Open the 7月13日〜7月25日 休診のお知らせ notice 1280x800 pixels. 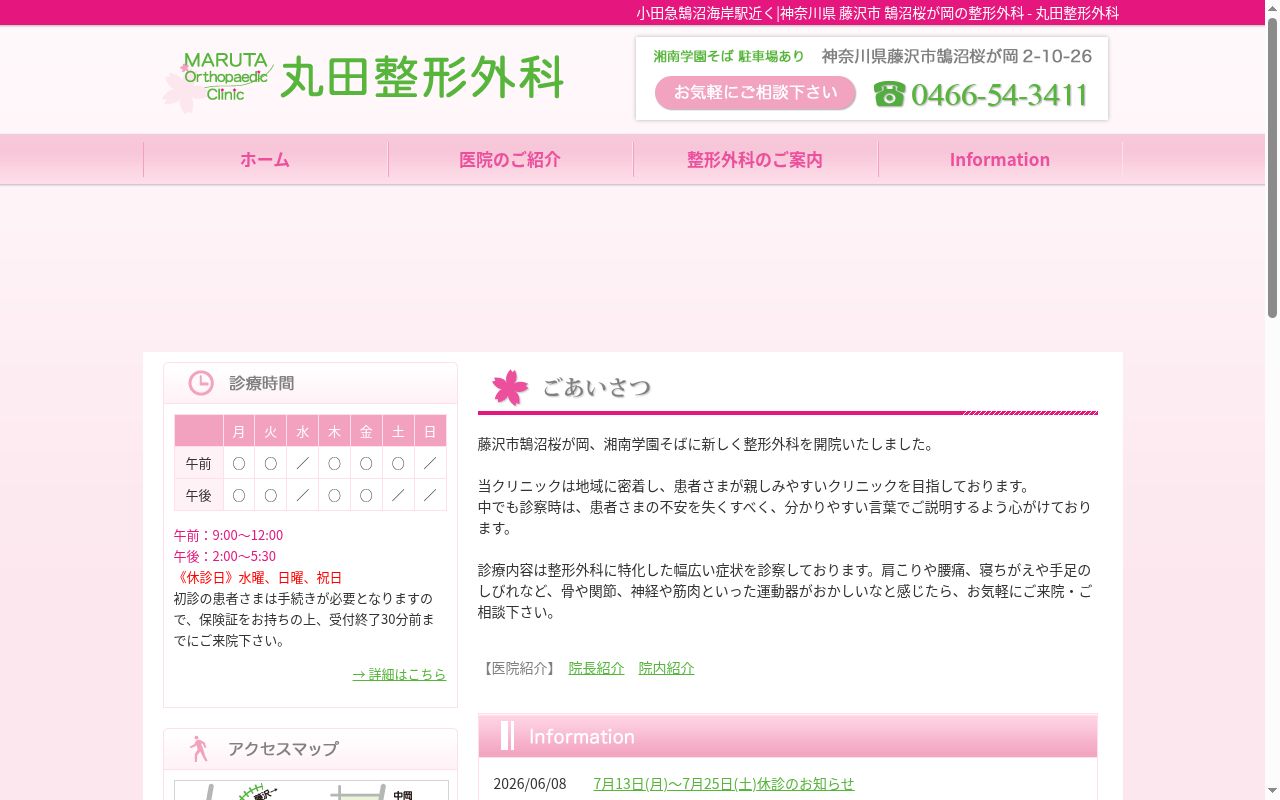[724, 784]
